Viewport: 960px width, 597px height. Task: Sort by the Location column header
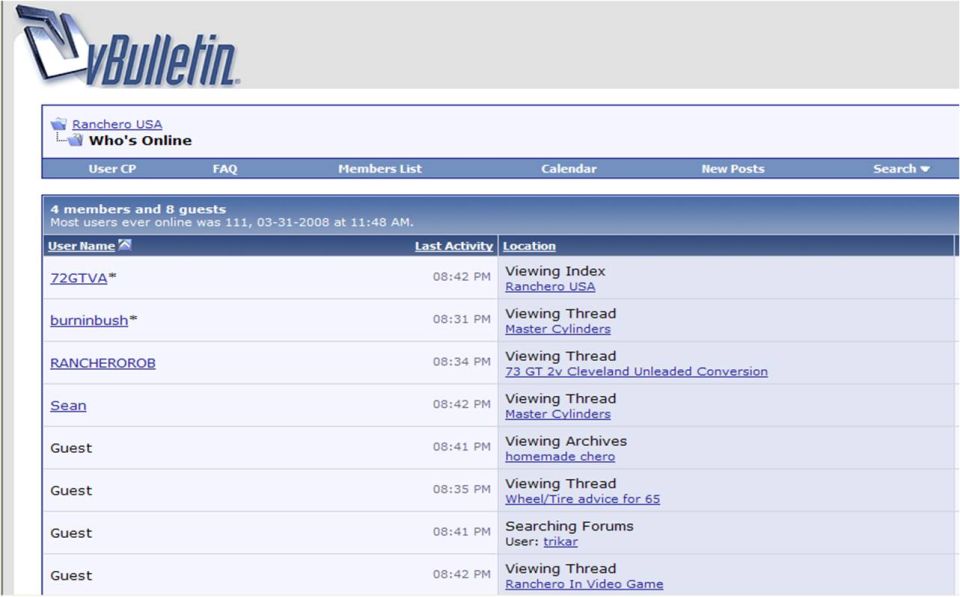[529, 246]
